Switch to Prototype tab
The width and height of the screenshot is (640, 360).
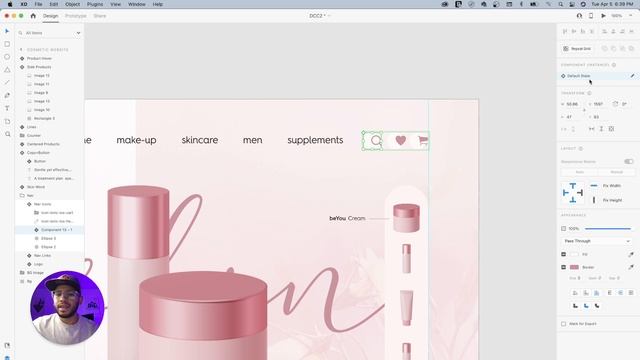[x=76, y=16]
